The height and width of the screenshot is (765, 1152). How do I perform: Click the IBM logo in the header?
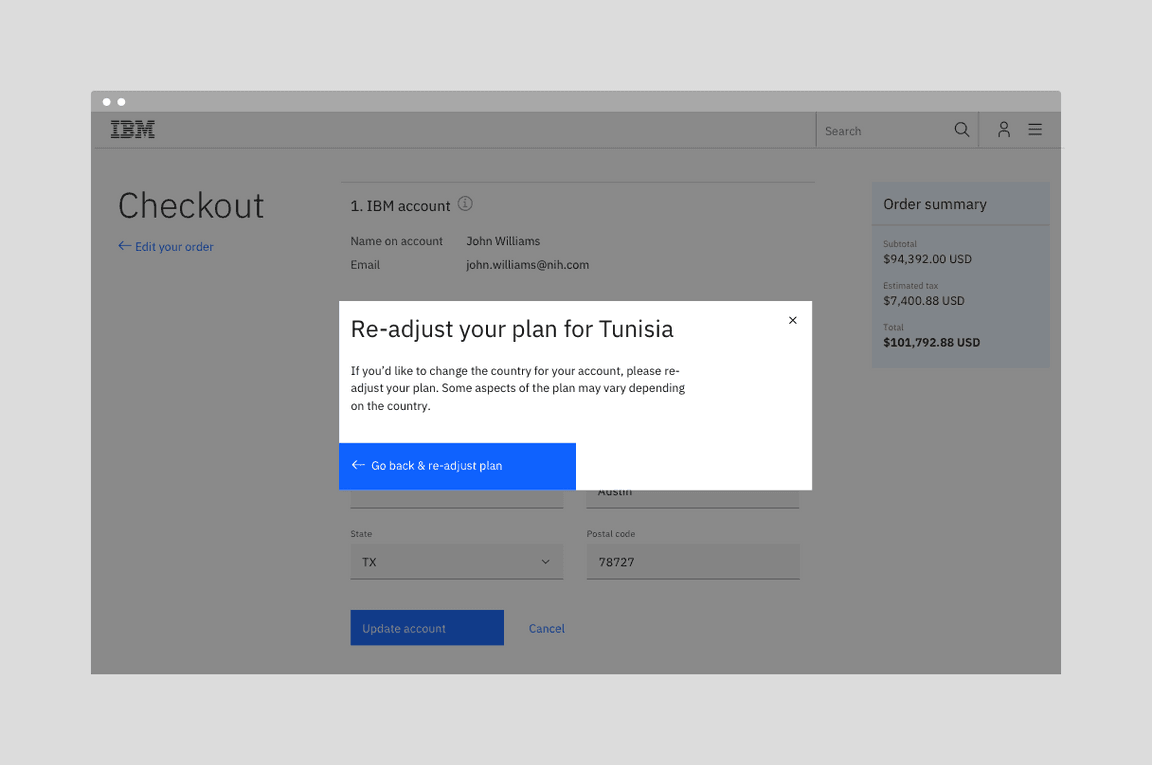click(132, 130)
